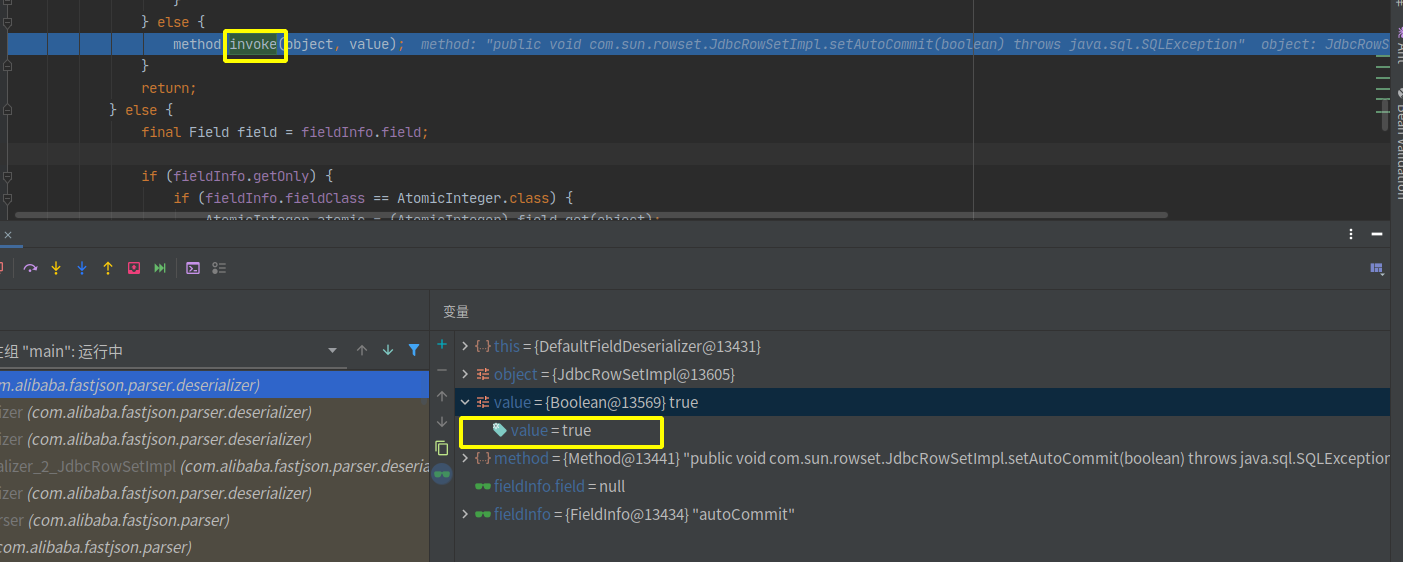Click the Step Into yellow arrow icon
Screen dimensions: 1403x562
click(56, 268)
